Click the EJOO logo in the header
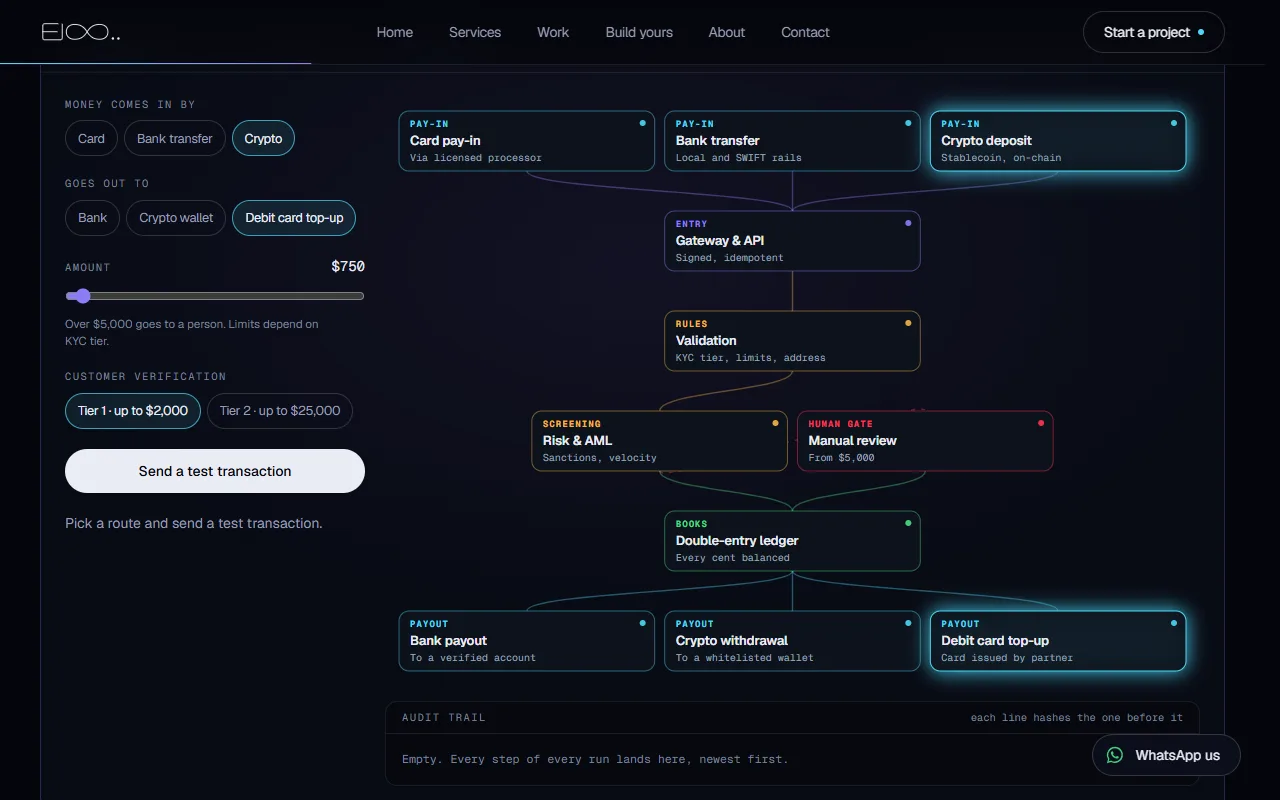1280x800 pixels. pyautogui.click(x=81, y=32)
